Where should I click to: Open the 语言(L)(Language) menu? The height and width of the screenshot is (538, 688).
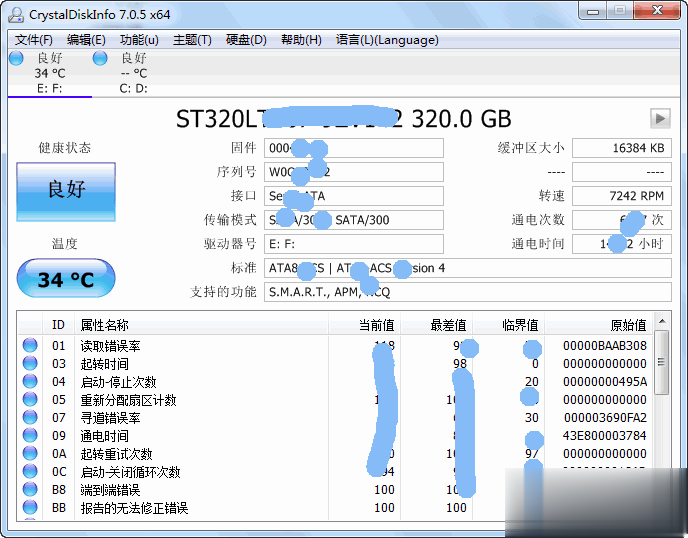(387, 40)
